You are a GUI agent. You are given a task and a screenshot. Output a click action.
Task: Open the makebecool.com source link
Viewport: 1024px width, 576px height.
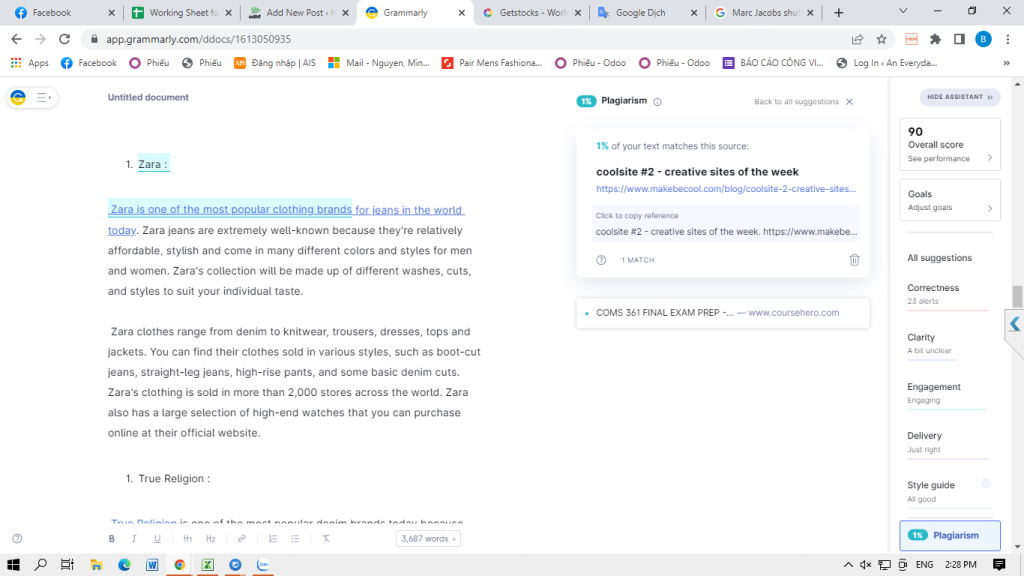(x=725, y=188)
